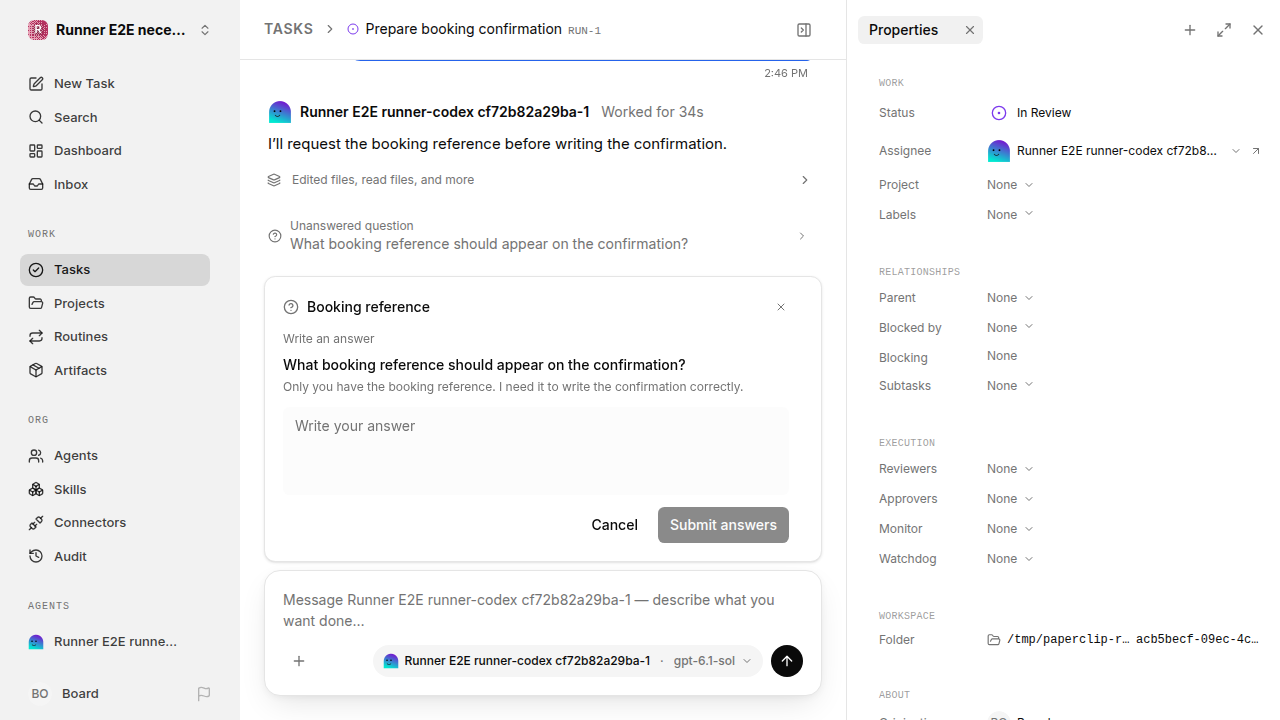Open Artifacts page
Screen dimensions: 1280x720
(x=115, y=371)
